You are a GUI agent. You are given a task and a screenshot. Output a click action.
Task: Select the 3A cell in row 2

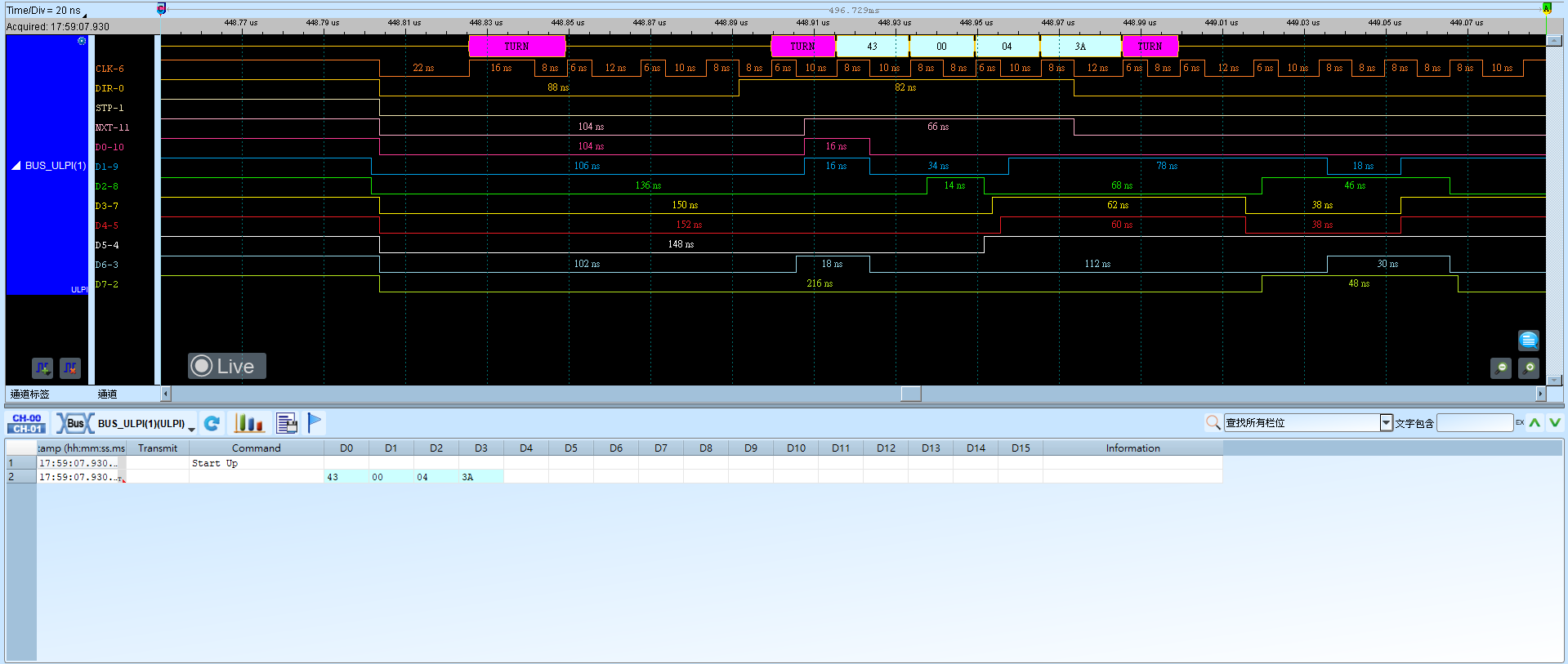(480, 477)
